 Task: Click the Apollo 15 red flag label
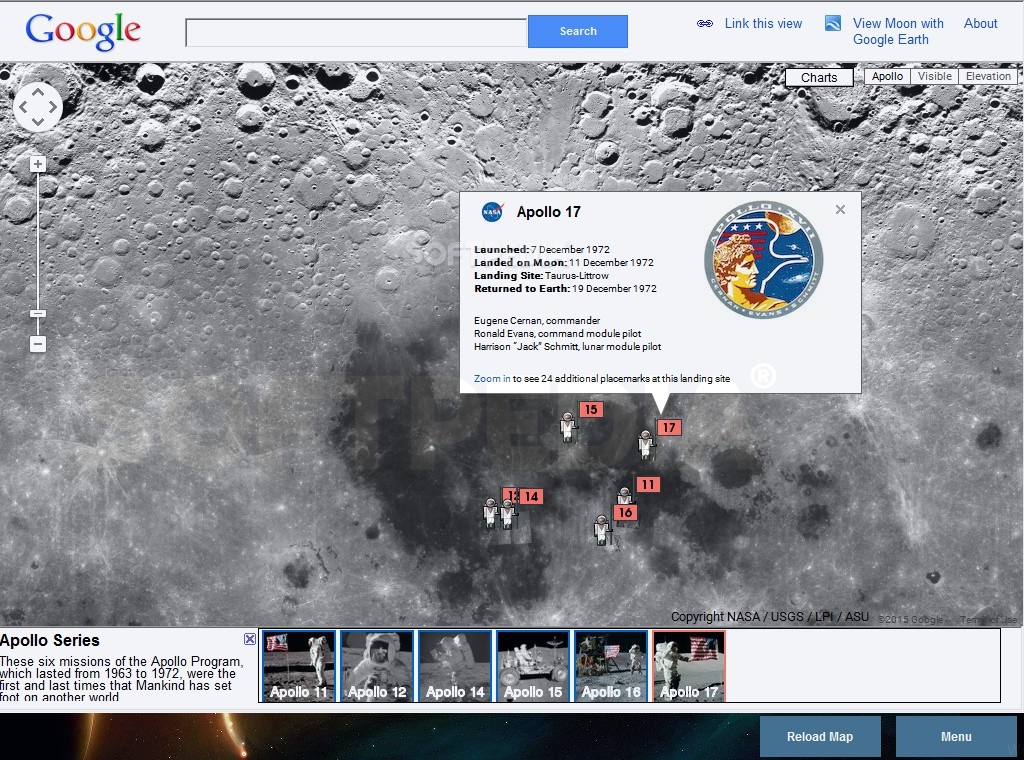click(591, 409)
